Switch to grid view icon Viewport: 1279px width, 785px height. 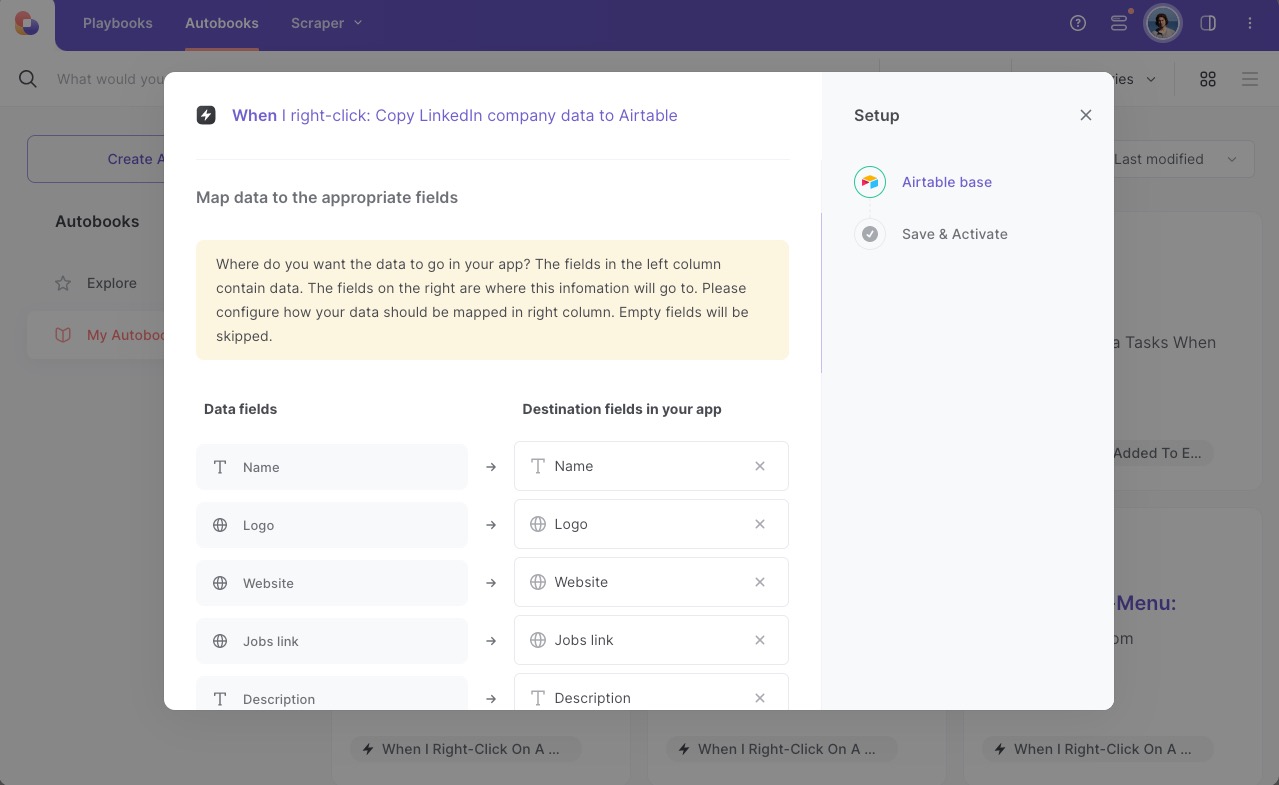pyautogui.click(x=1208, y=79)
